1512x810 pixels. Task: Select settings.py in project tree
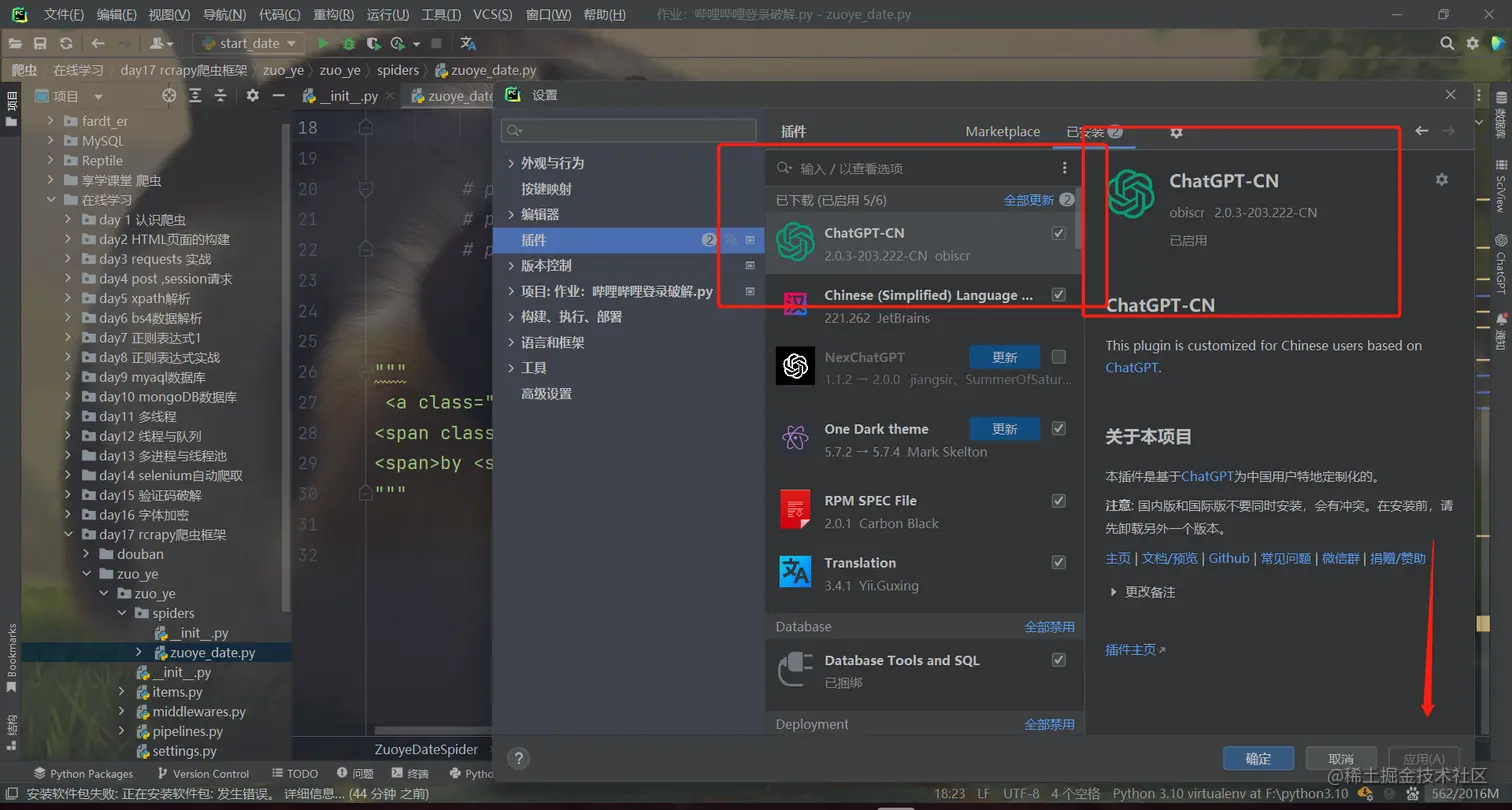184,751
